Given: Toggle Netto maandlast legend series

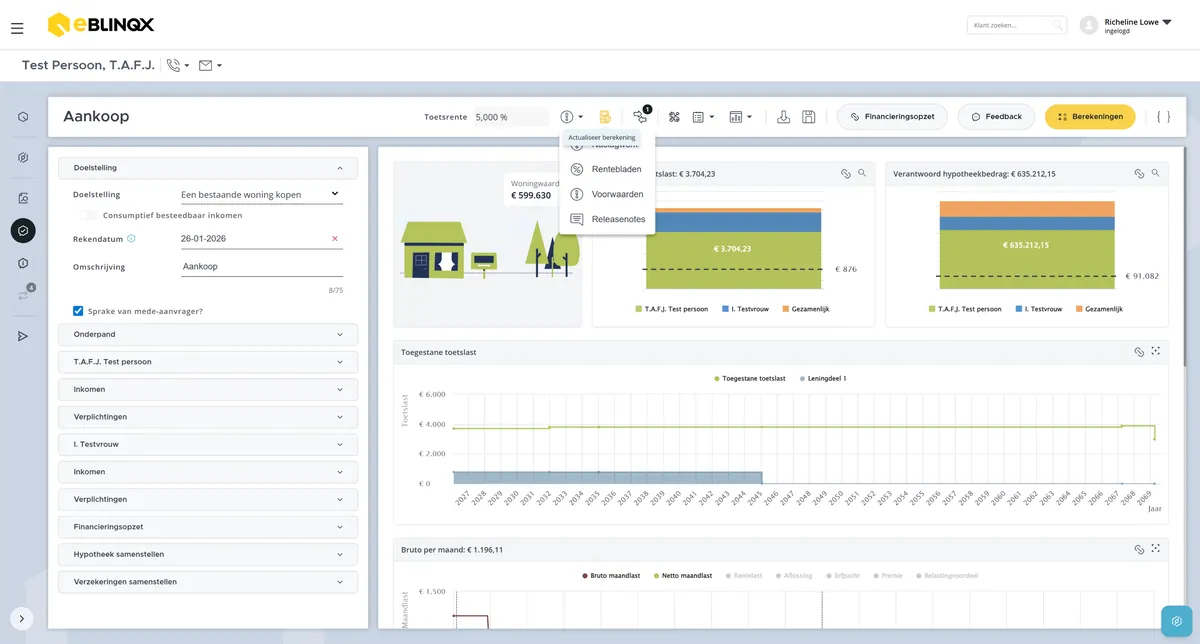Looking at the screenshot, I should coord(683,576).
